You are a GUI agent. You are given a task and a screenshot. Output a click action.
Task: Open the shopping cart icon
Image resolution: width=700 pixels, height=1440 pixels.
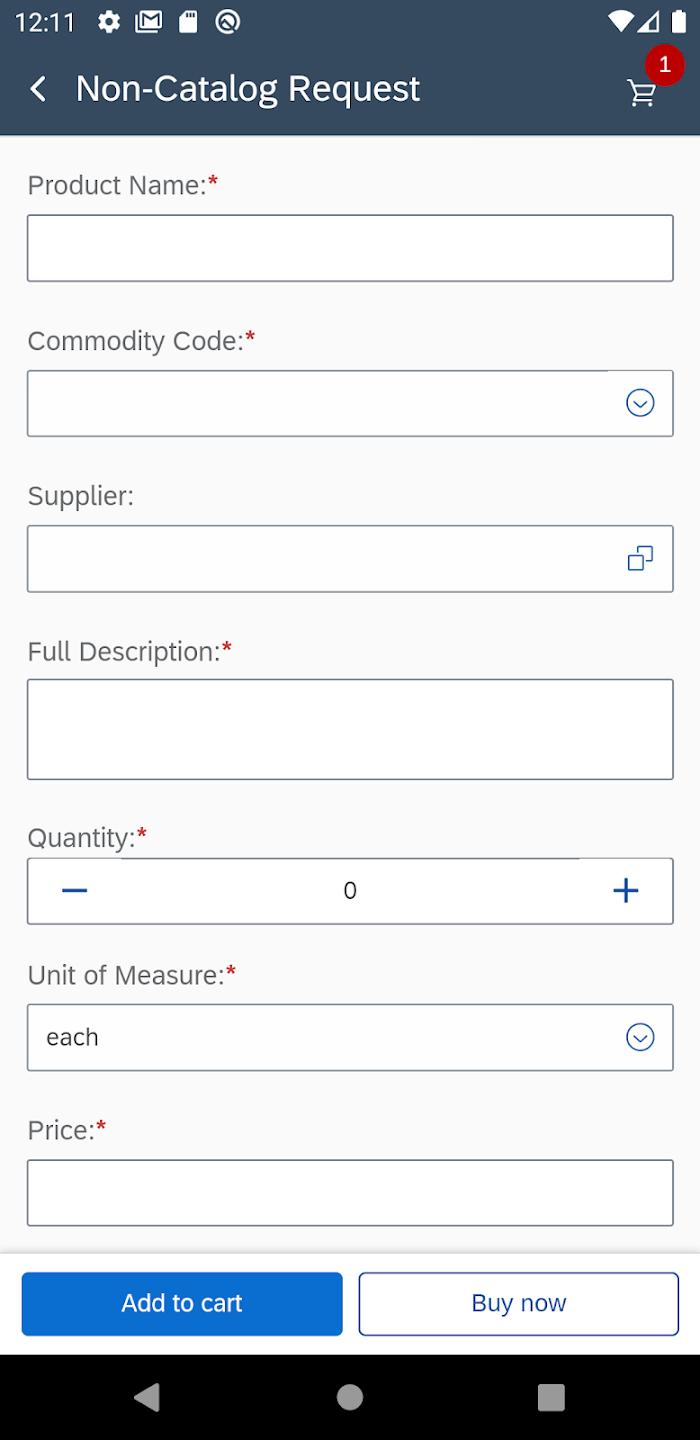click(x=642, y=92)
